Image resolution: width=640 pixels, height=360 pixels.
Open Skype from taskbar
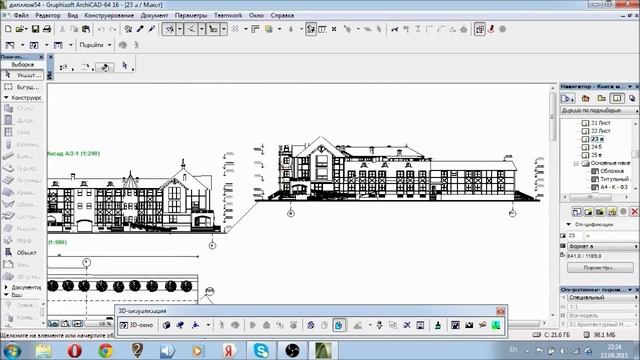[x=261, y=351]
